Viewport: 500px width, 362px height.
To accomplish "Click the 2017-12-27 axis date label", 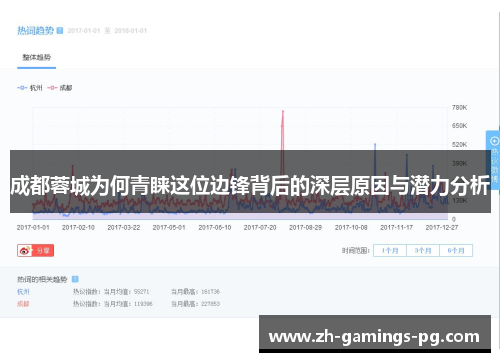I will click(x=442, y=228).
